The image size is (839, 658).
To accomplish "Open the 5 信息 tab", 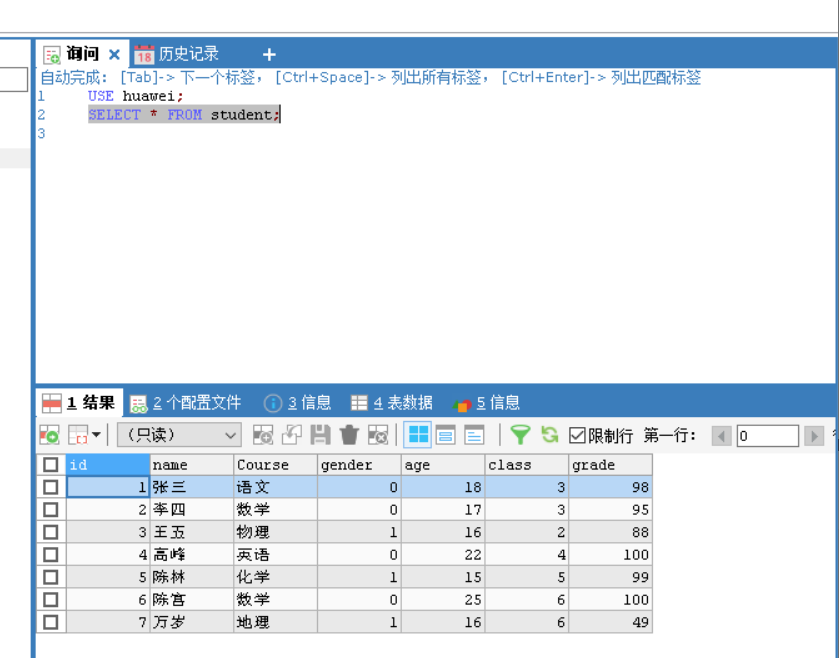I will [x=486, y=403].
